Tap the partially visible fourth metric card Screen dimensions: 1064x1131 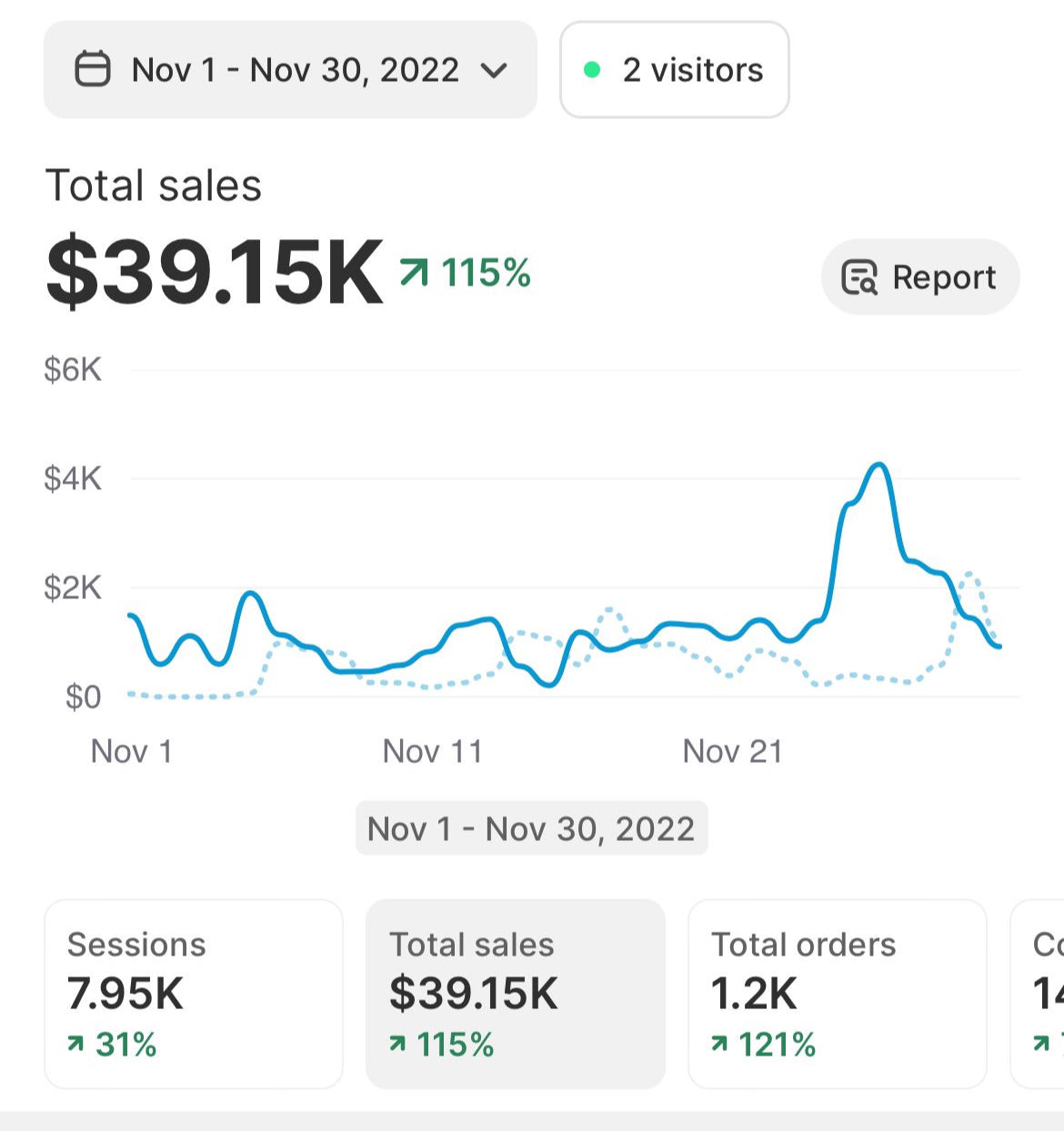pos(1039,994)
